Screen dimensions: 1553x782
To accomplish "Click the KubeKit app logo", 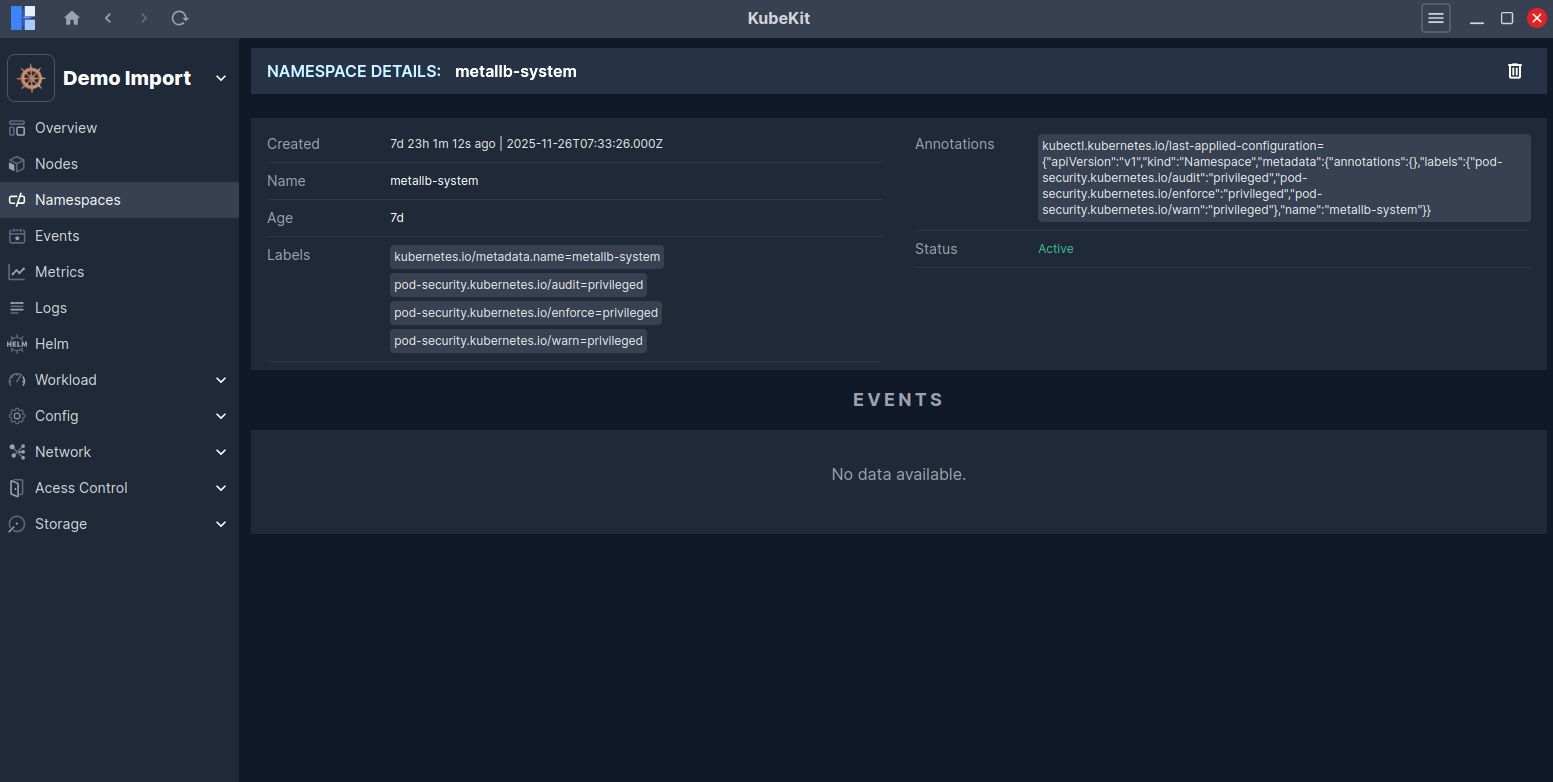I will click(22, 17).
